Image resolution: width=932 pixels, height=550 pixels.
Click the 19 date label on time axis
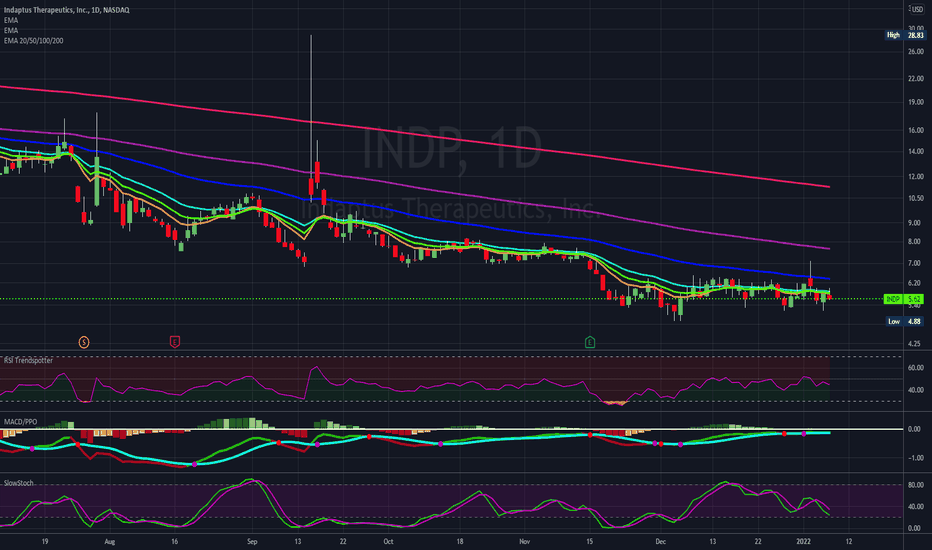click(45, 542)
